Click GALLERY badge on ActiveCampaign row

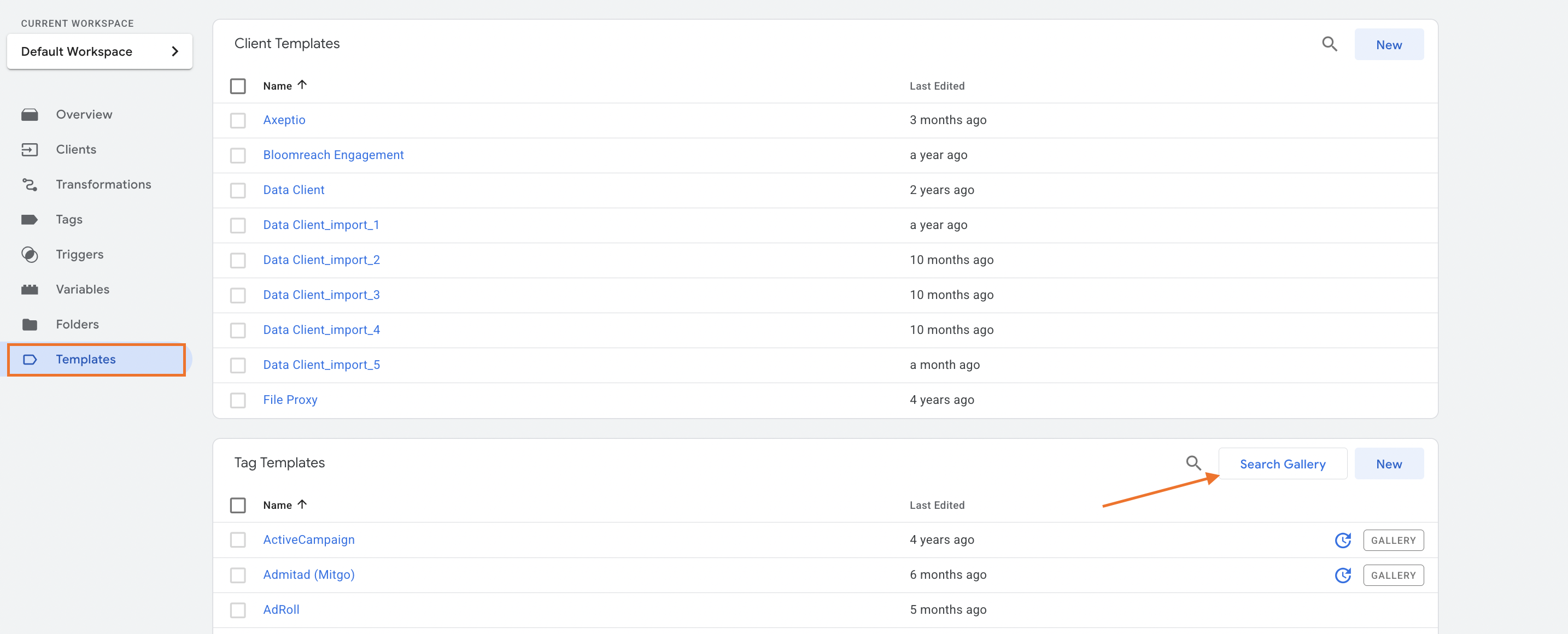[x=1393, y=541]
